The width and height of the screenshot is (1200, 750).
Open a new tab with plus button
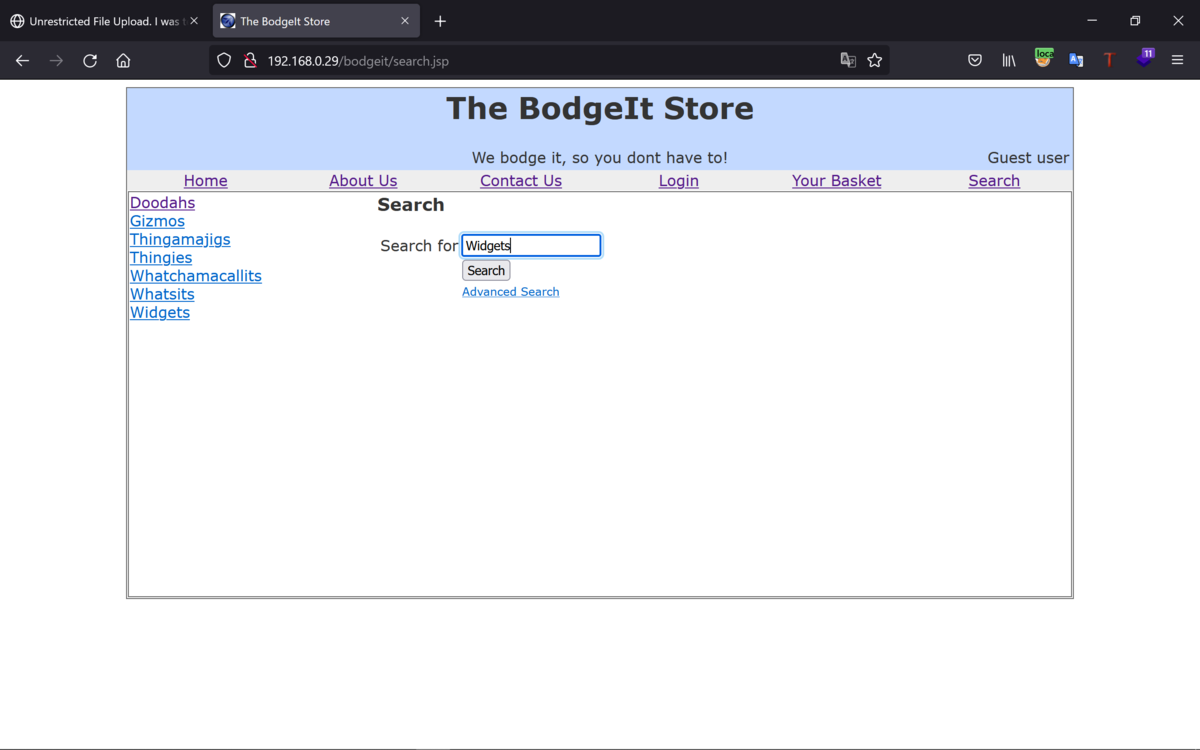coord(440,21)
